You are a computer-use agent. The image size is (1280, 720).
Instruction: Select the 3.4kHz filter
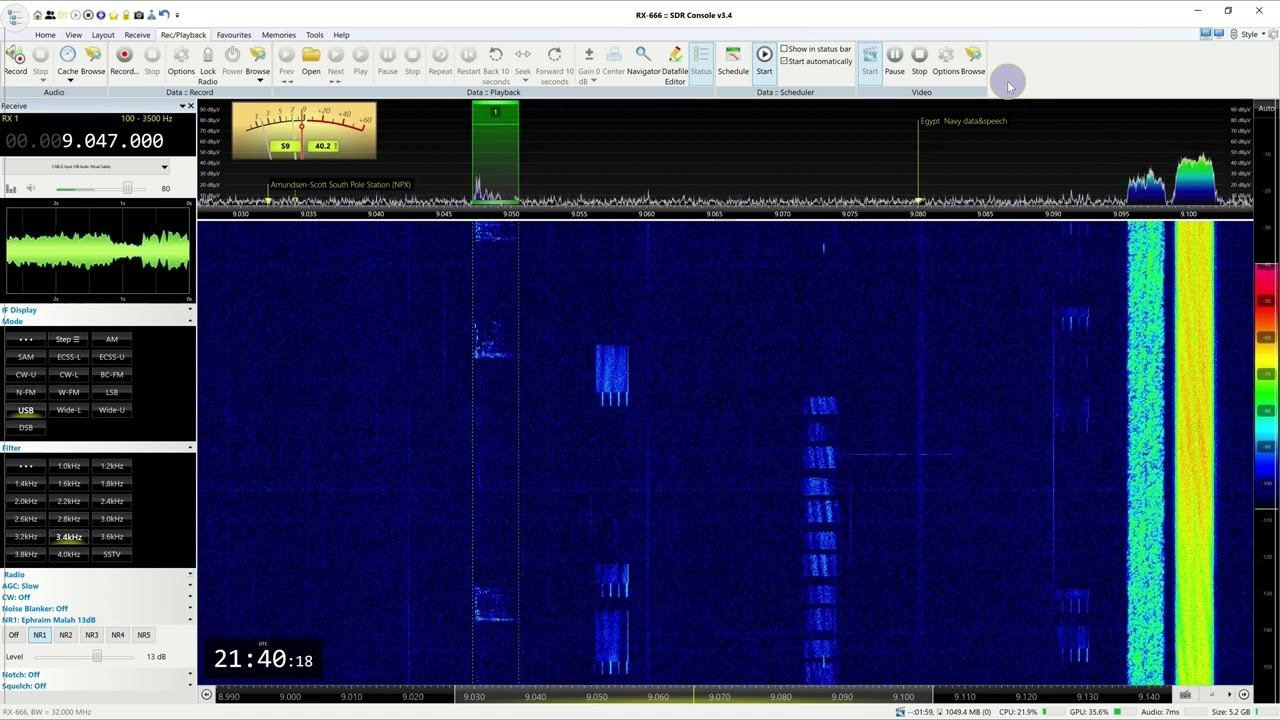point(69,537)
